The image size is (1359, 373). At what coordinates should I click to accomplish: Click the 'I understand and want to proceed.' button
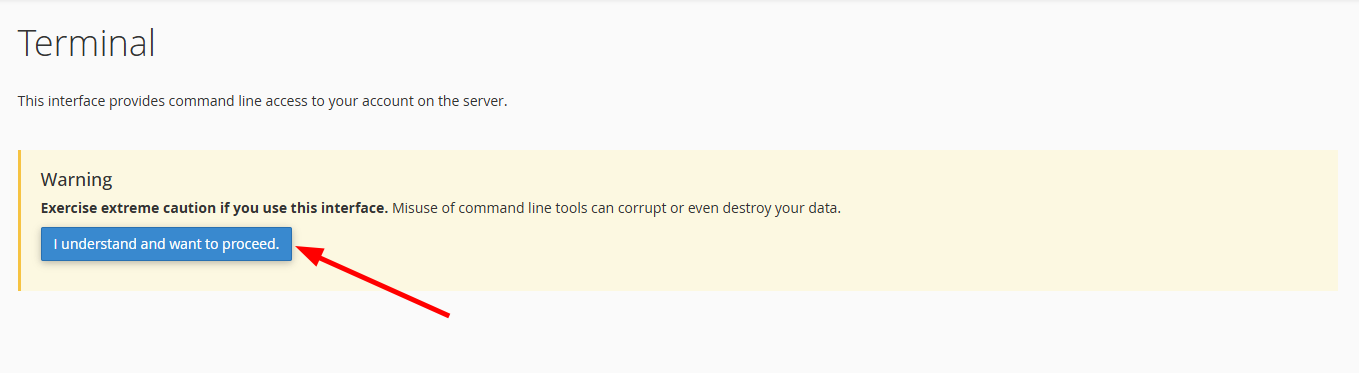click(166, 244)
